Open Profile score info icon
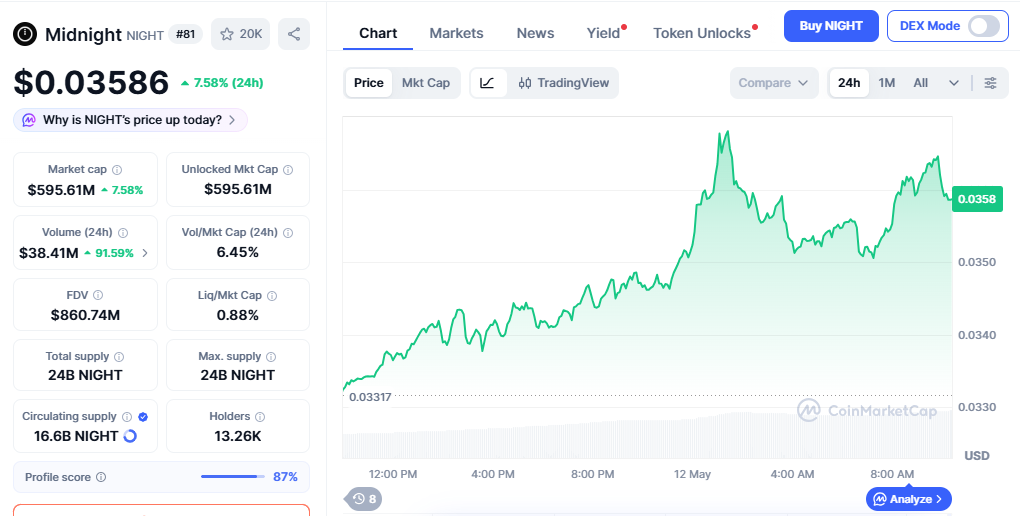The width and height of the screenshot is (1020, 516). point(101,477)
